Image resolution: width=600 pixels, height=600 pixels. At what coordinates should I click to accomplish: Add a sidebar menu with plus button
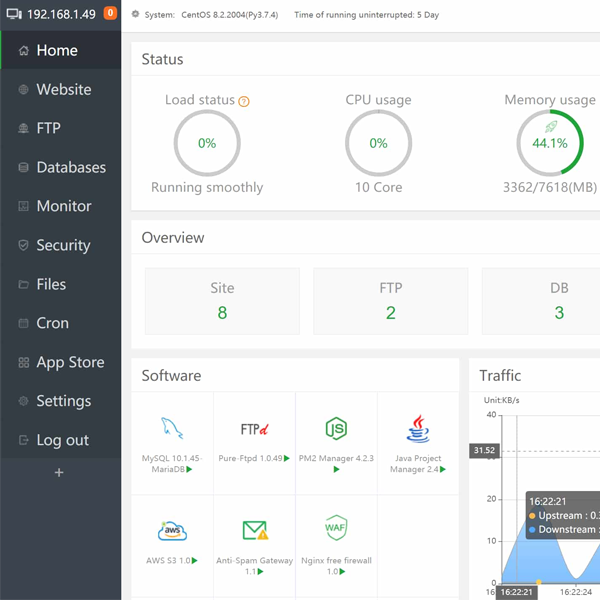click(59, 473)
